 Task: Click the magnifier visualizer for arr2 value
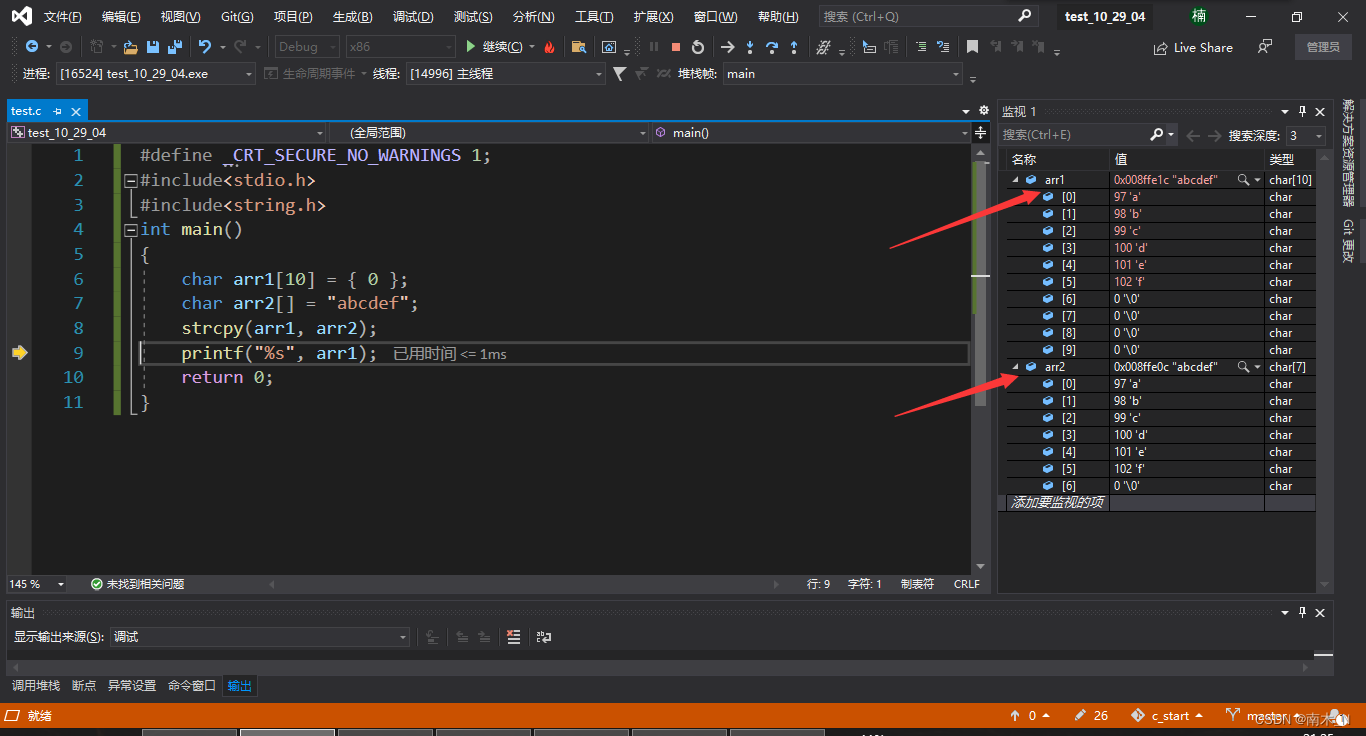tap(1243, 367)
